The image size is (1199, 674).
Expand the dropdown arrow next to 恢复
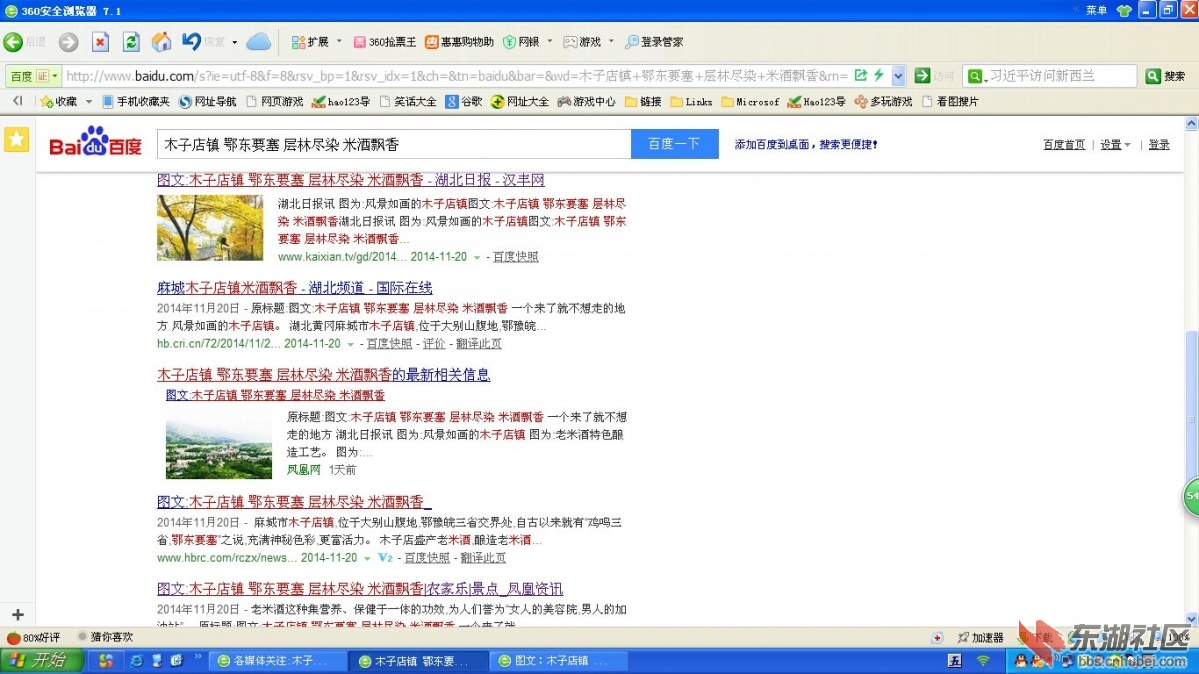[x=235, y=42]
